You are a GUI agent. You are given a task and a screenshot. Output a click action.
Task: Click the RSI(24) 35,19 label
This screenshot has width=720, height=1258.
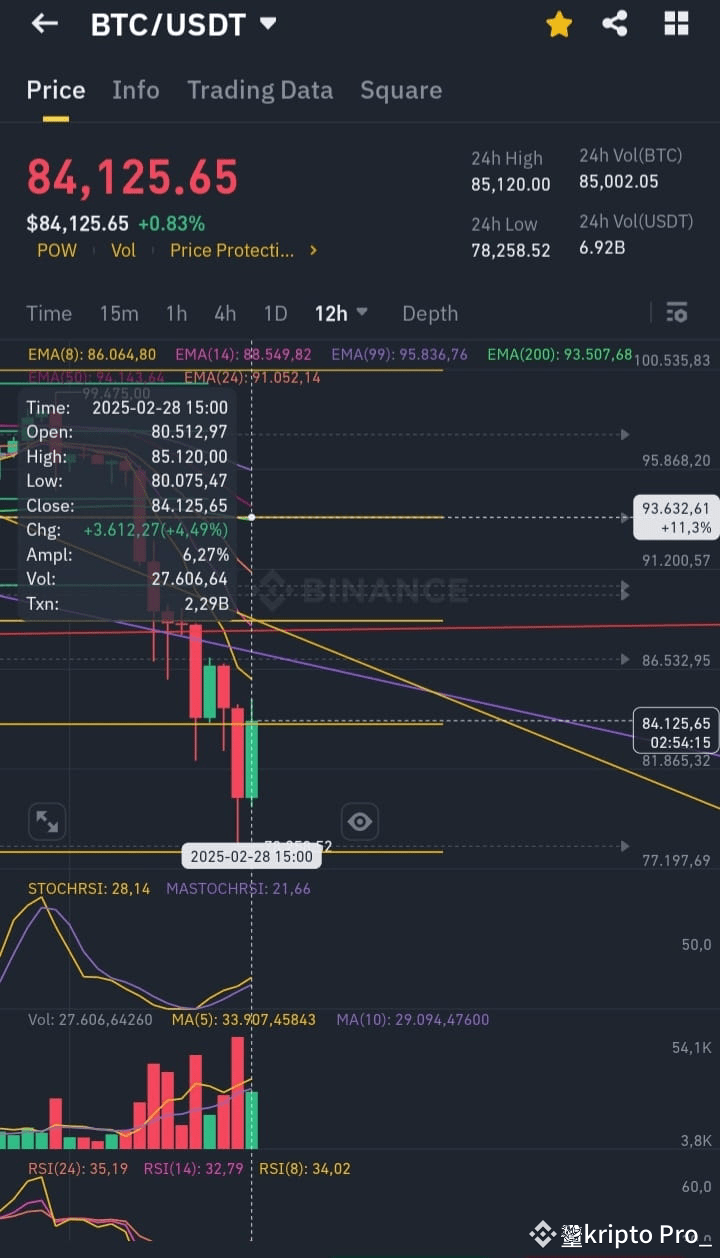[x=78, y=1168]
